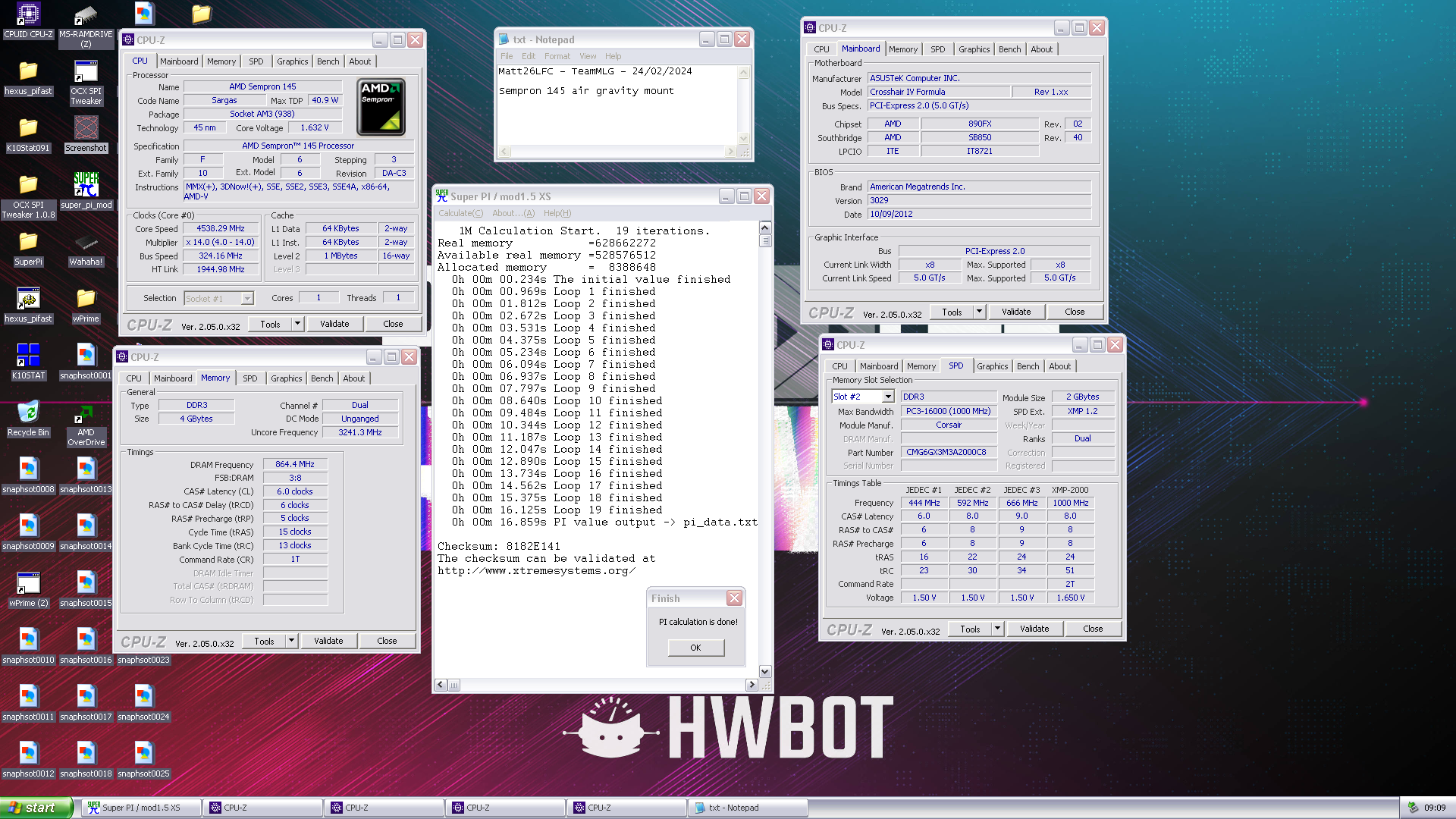Close the Finish dialog with X
Screen dimensions: 1456x819
click(x=734, y=598)
